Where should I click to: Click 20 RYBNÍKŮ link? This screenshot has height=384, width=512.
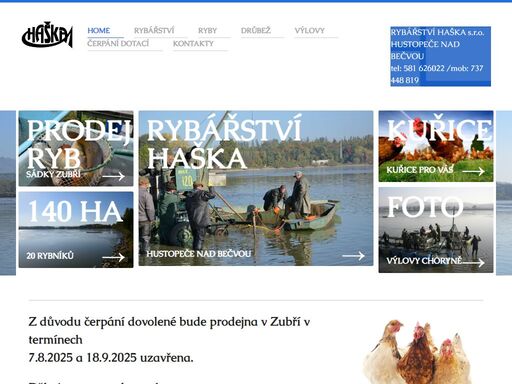[50, 256]
